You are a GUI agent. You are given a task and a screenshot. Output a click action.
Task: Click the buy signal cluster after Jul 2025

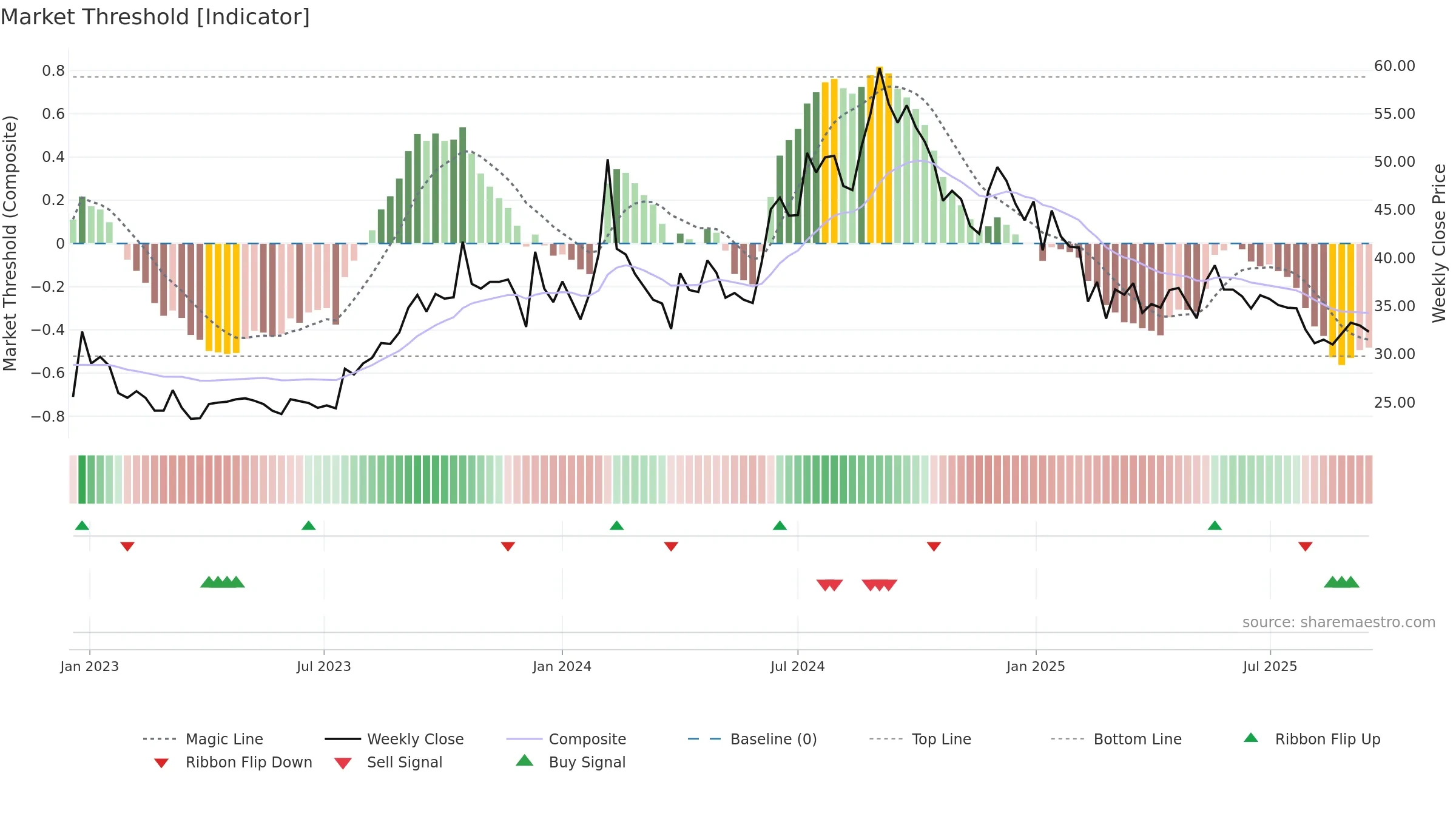1341,582
